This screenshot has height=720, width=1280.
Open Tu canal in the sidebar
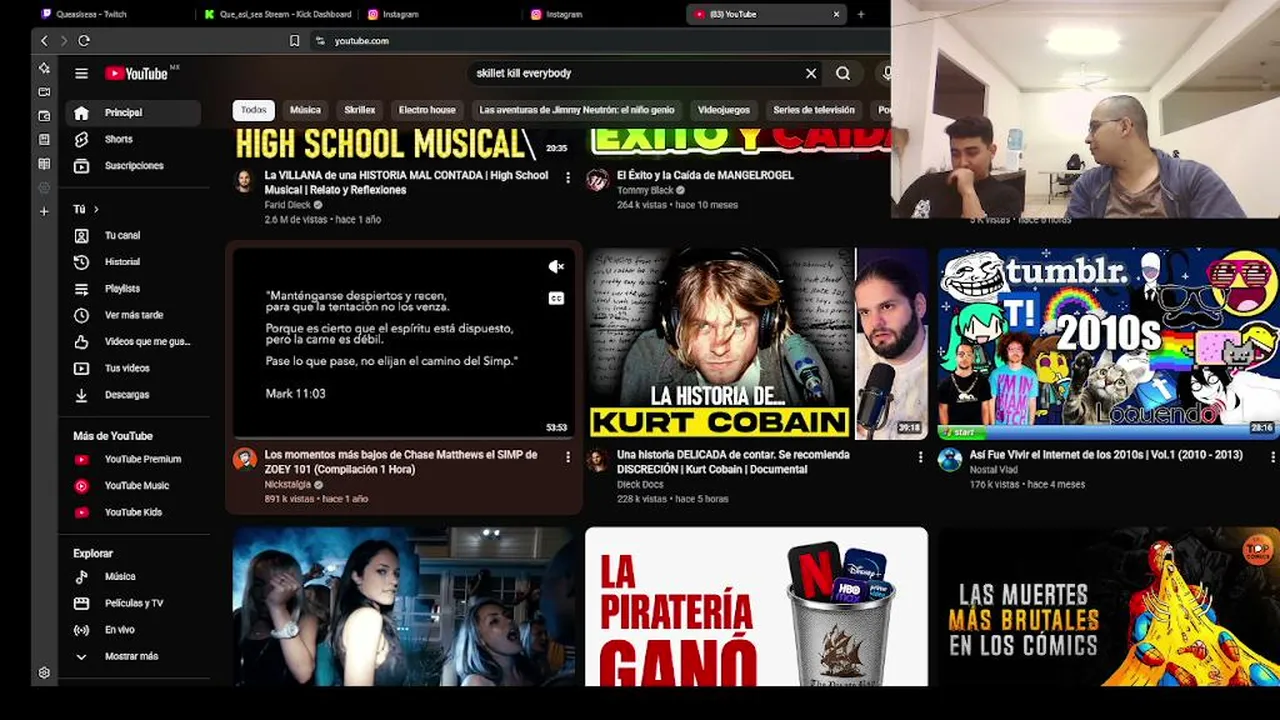click(x=132, y=236)
